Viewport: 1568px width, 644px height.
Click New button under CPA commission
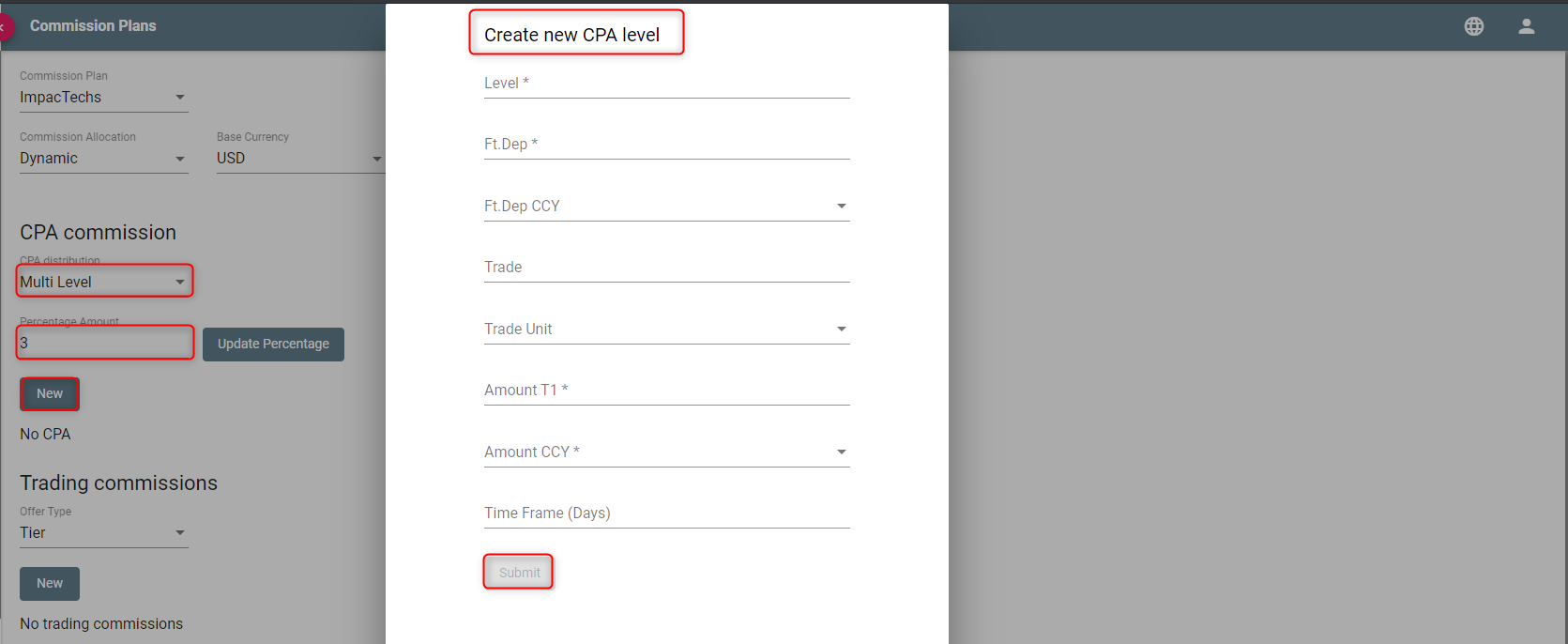pyautogui.click(x=50, y=394)
